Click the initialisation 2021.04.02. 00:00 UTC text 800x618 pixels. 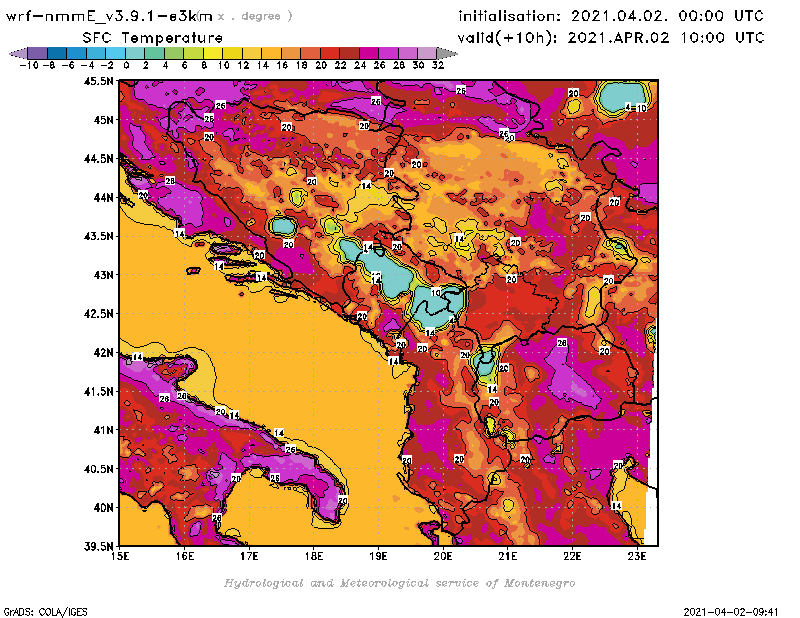click(611, 16)
